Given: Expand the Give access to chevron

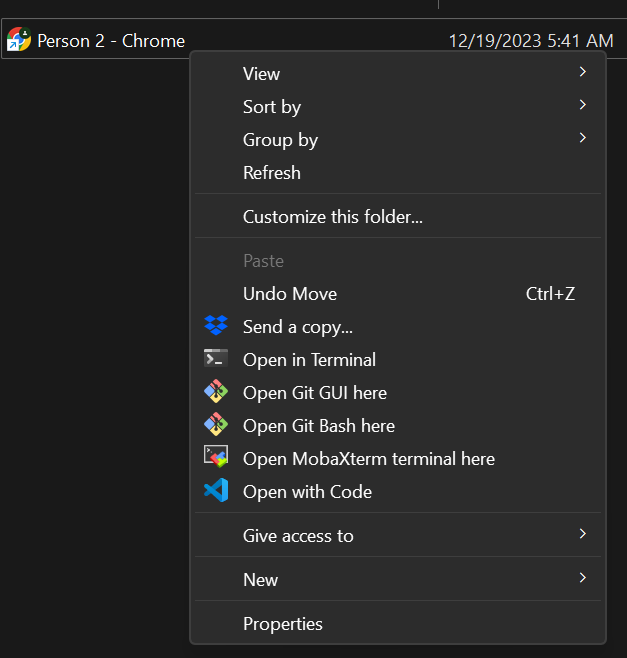Looking at the screenshot, I should coord(582,534).
